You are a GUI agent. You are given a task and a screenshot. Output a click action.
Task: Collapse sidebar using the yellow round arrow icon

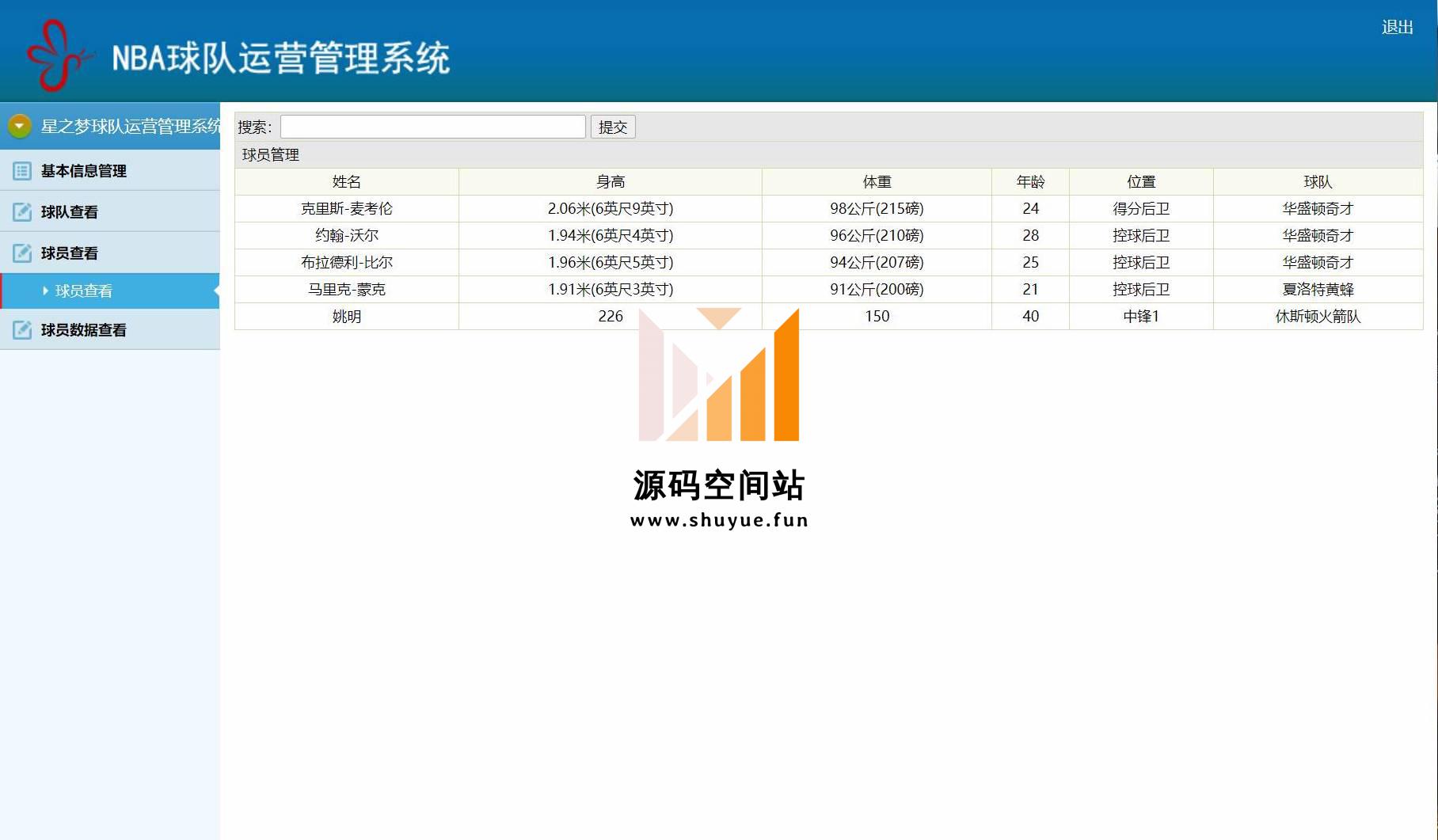coord(19,126)
